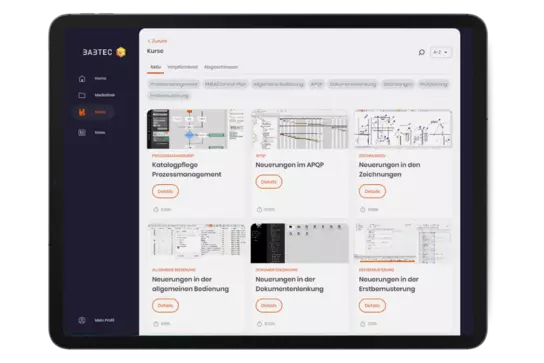Click Details for Neuerungen in den Zeichnungen

372,192
